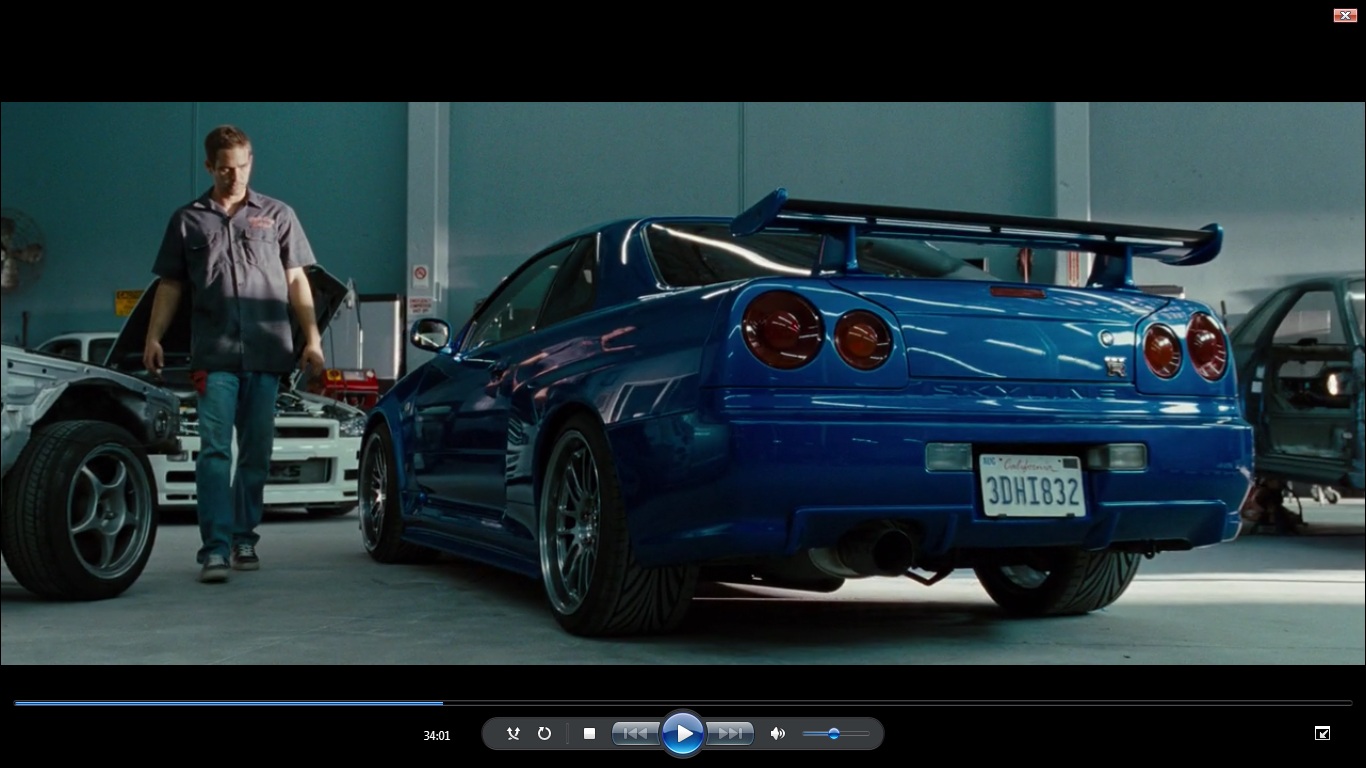Viewport: 1366px width, 768px height.
Task: Click the large blue Play button
Action: pos(683,734)
